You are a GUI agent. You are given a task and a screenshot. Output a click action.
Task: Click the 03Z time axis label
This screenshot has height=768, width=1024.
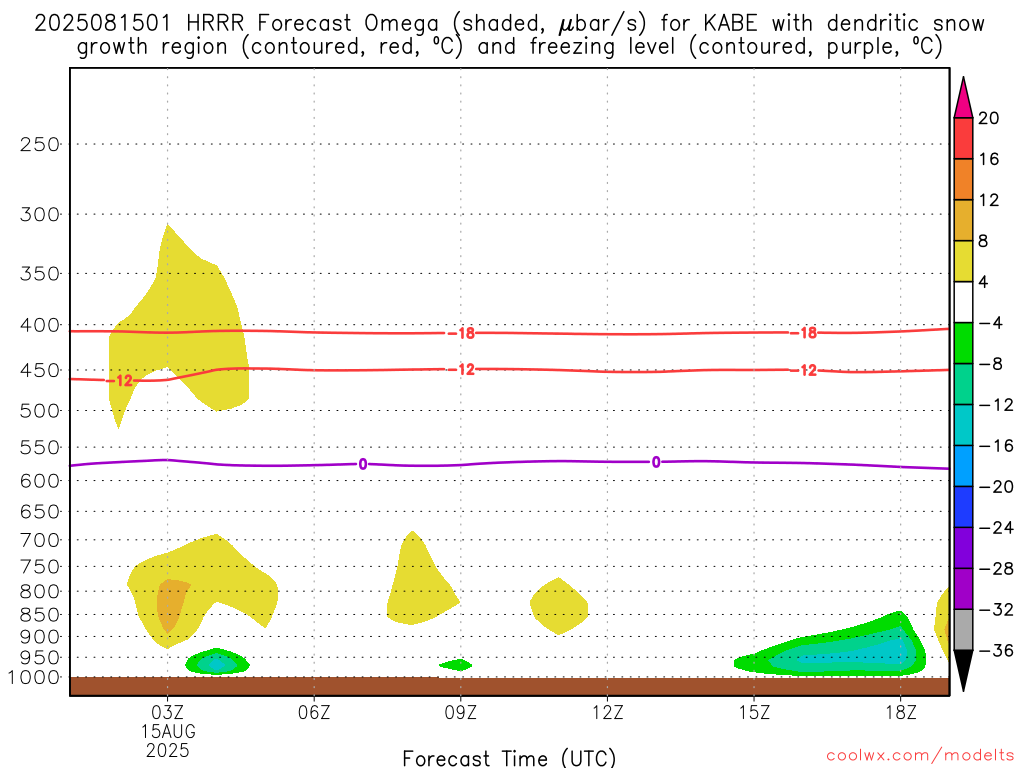[167, 712]
